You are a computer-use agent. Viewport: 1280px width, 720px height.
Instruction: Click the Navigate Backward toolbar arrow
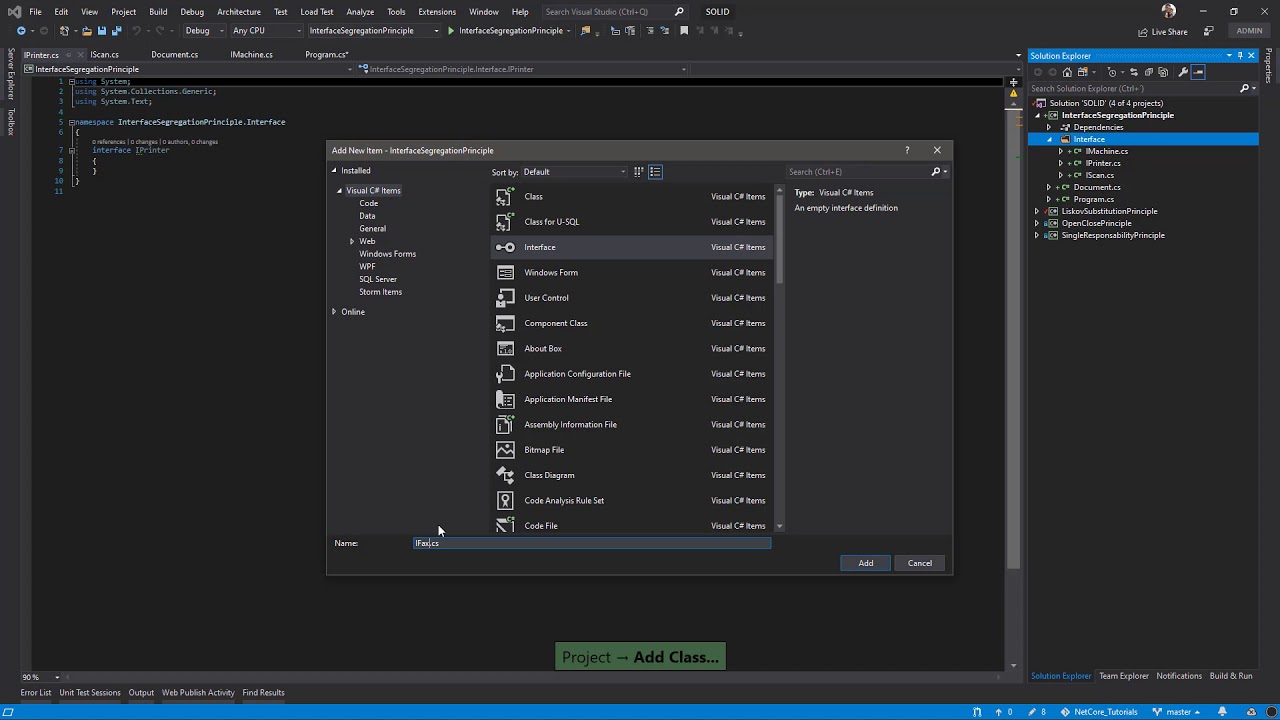pyautogui.click(x=21, y=31)
